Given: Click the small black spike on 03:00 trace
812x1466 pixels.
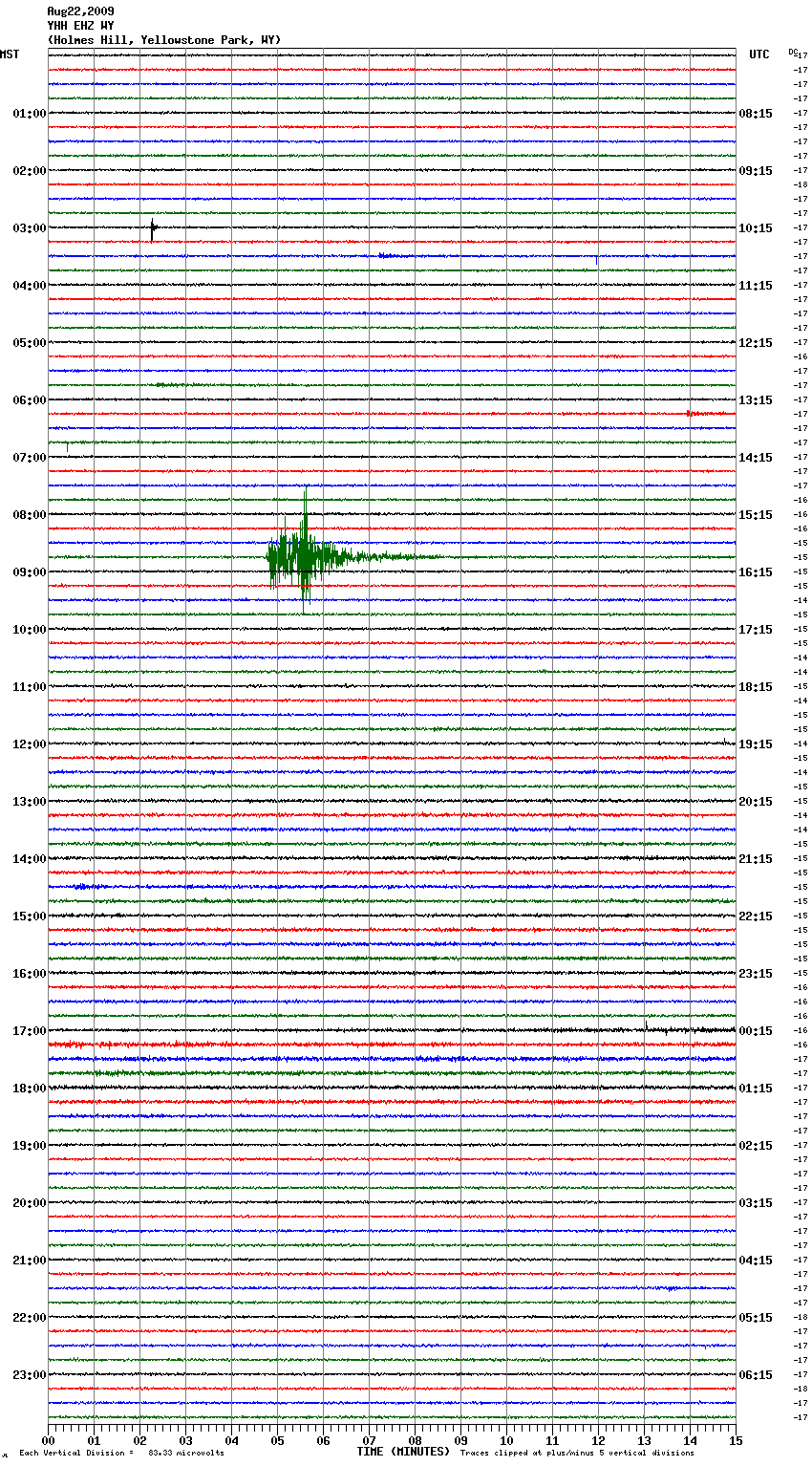Looking at the screenshot, I should click(152, 228).
